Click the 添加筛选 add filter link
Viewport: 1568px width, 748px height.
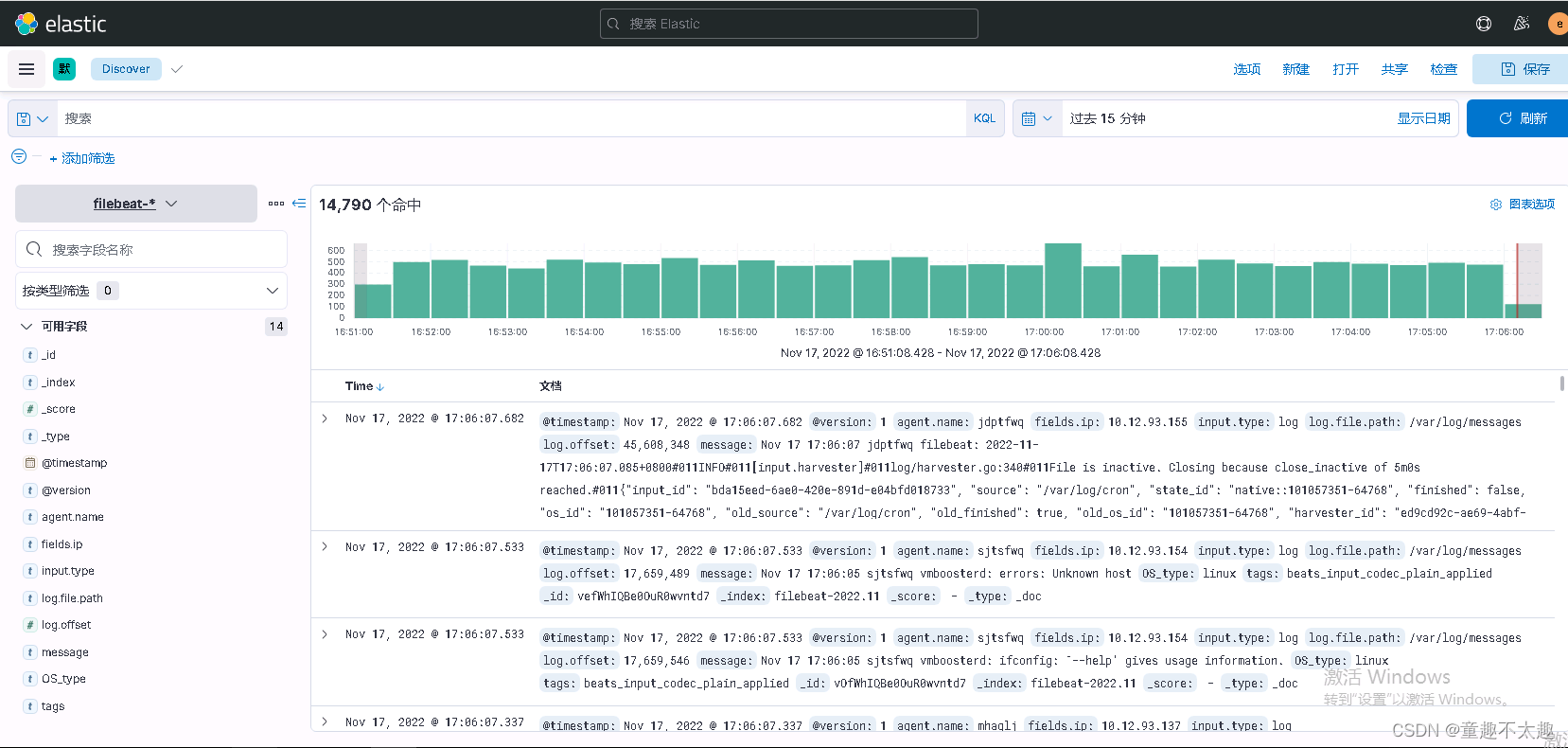[x=82, y=158]
